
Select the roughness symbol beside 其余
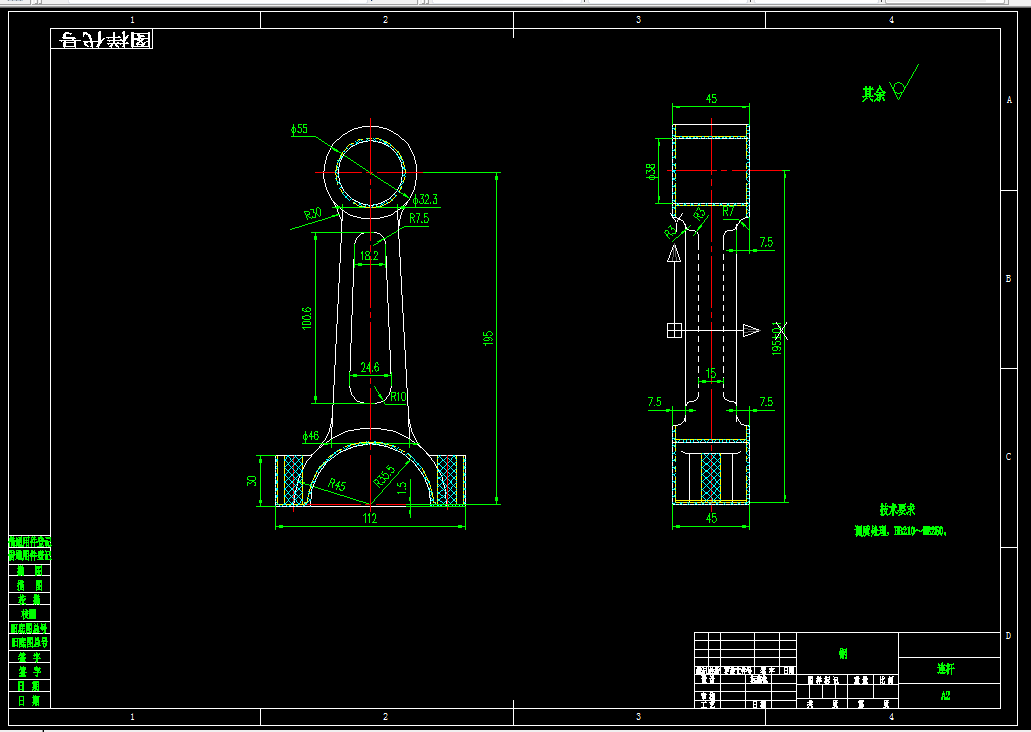click(903, 83)
